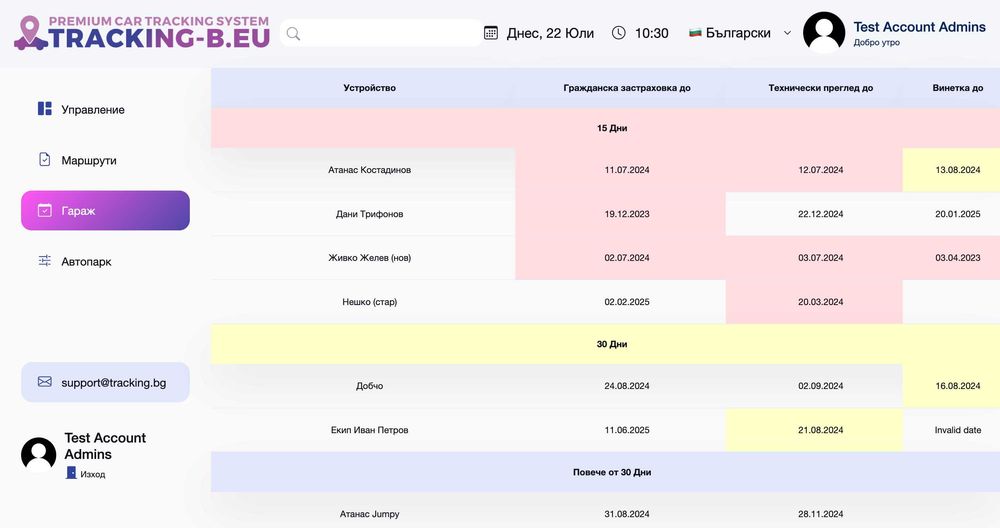The image size is (1000, 528).
Task: Click the search magnifier icon
Action: 294,33
